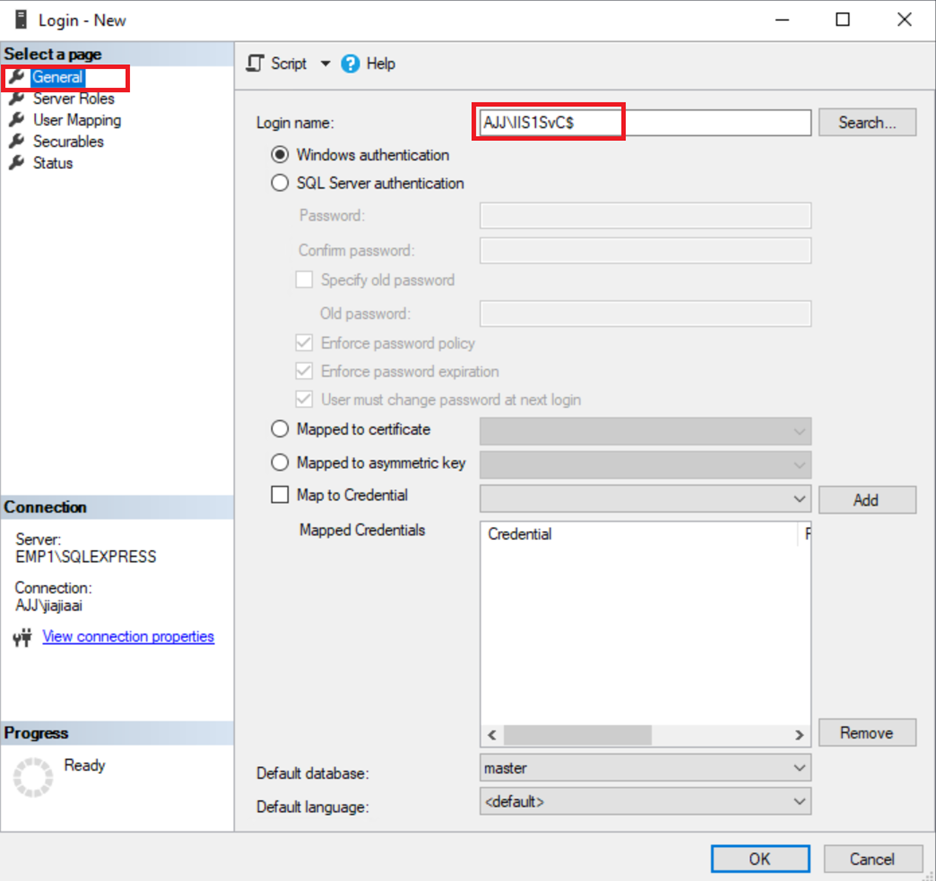Open the Default language dropdown

(798, 801)
